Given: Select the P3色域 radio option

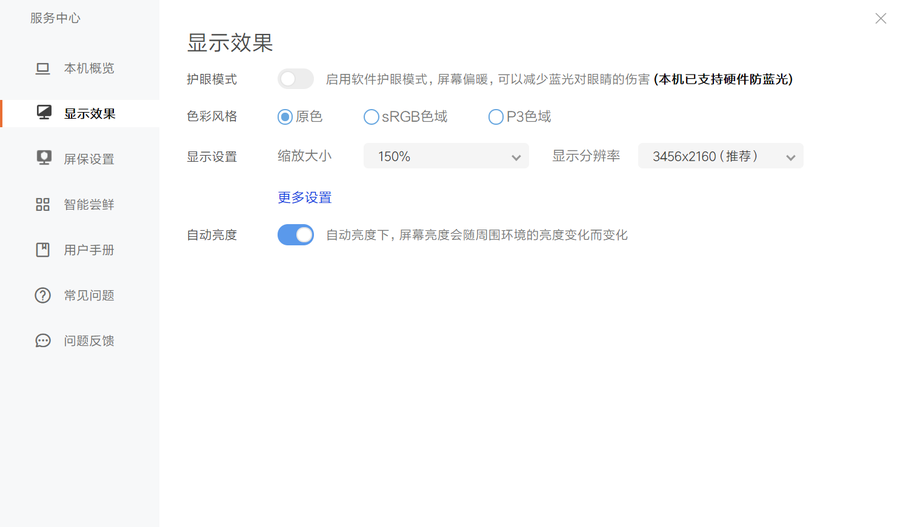Looking at the screenshot, I should pos(495,117).
